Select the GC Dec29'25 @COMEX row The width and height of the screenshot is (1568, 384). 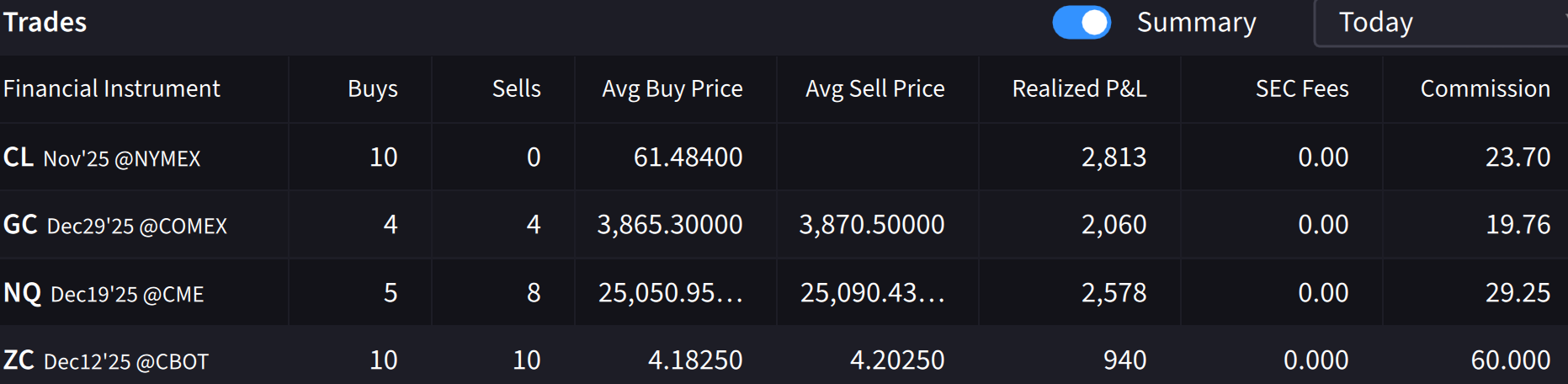(x=115, y=225)
